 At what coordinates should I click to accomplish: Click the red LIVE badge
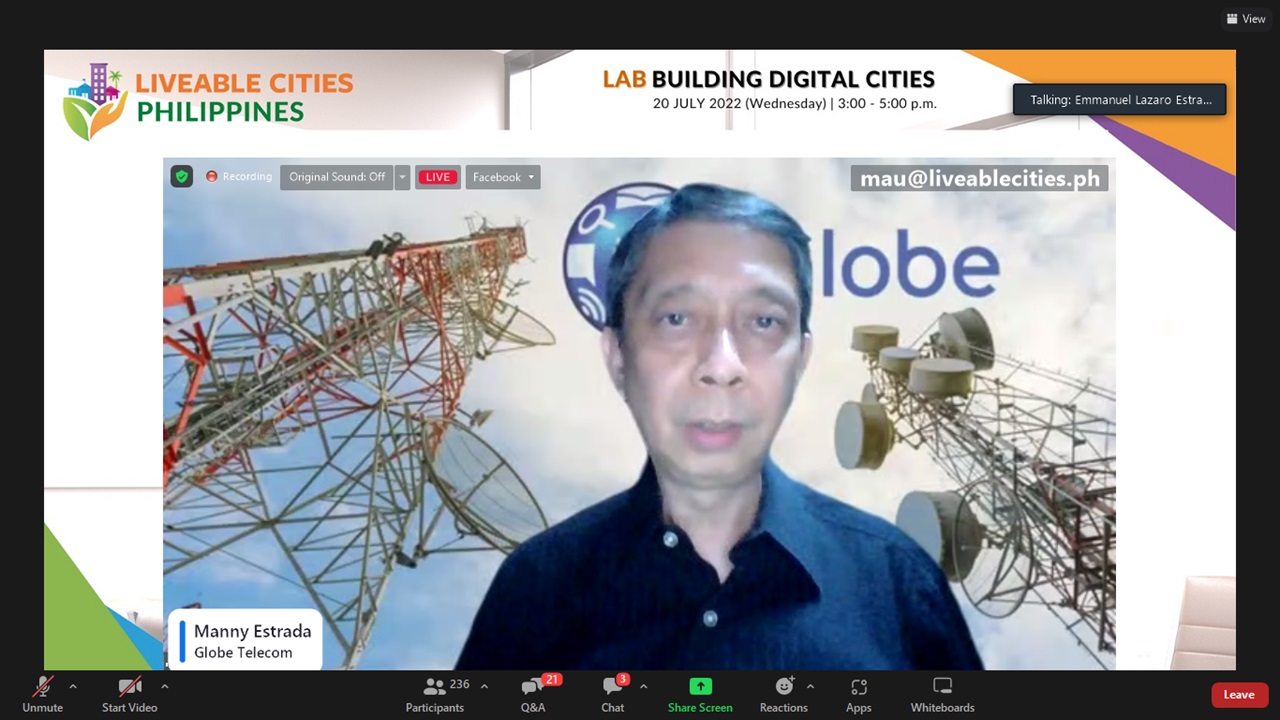(437, 177)
